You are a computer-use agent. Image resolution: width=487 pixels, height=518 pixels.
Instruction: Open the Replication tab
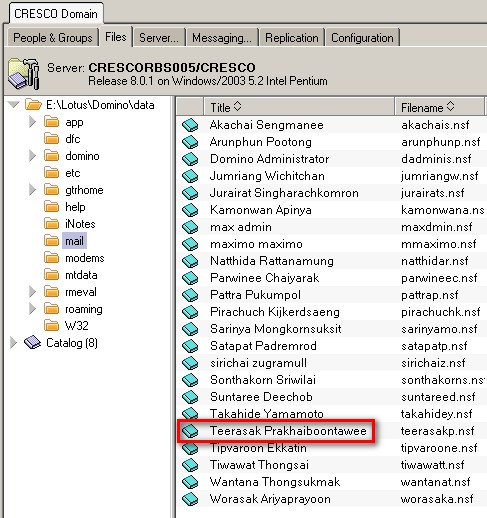point(292,38)
